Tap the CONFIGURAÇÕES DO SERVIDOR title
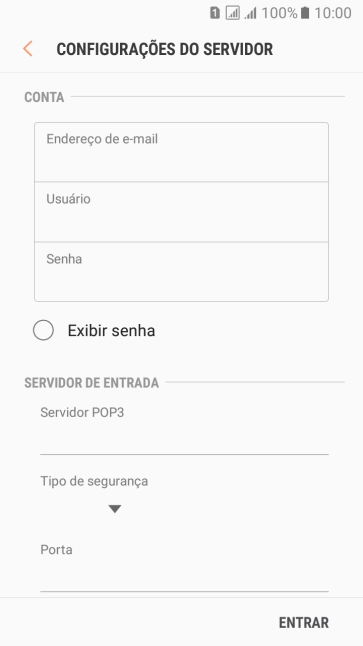 pos(164,49)
